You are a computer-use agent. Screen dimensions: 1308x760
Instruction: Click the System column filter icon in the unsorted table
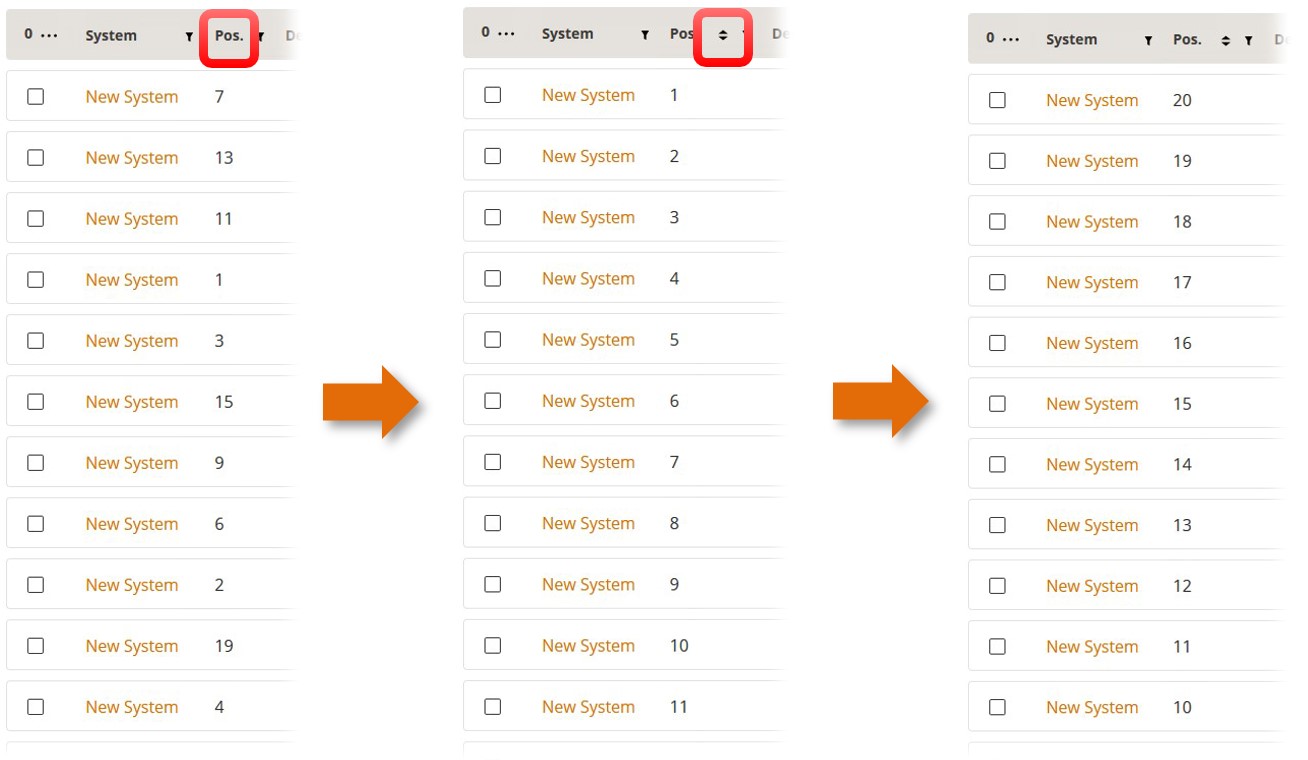(x=189, y=36)
